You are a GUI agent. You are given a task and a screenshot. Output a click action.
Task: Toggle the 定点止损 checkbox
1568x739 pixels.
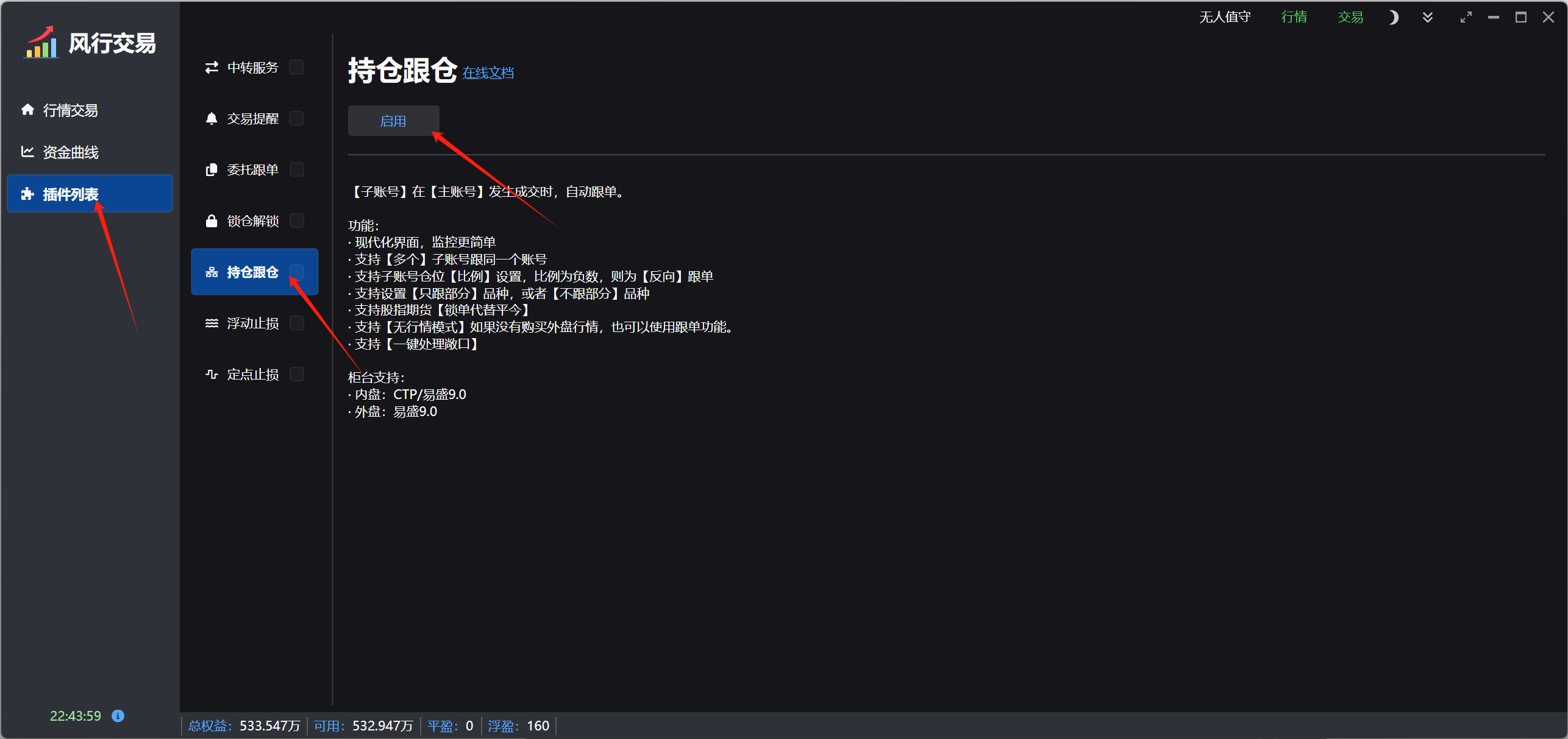(x=297, y=374)
